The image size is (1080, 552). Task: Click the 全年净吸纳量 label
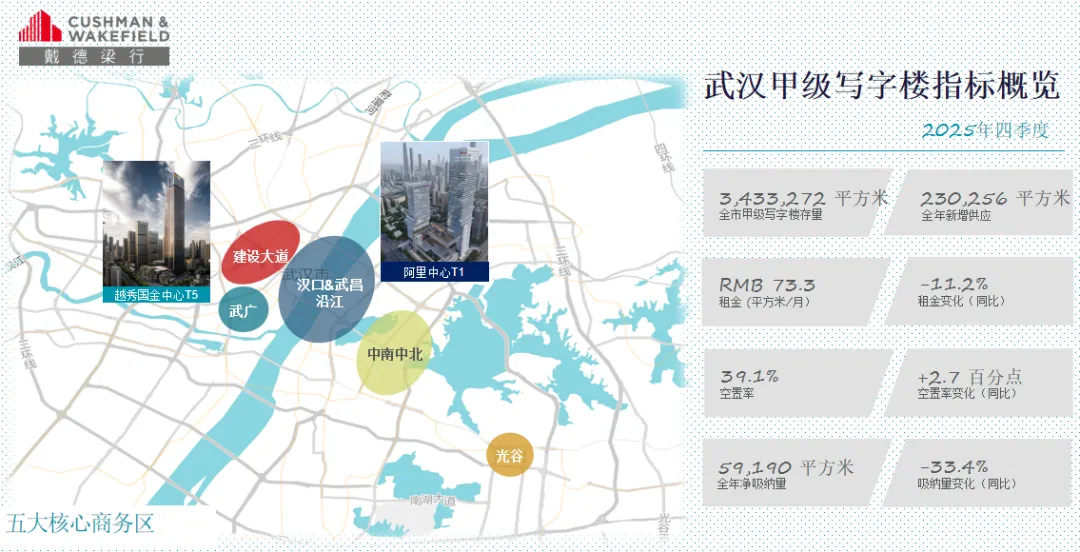751,484
